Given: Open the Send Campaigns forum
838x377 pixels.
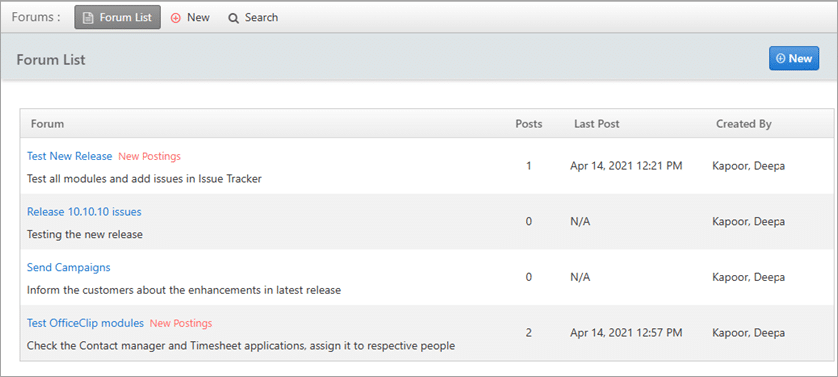Looking at the screenshot, I should click(68, 267).
